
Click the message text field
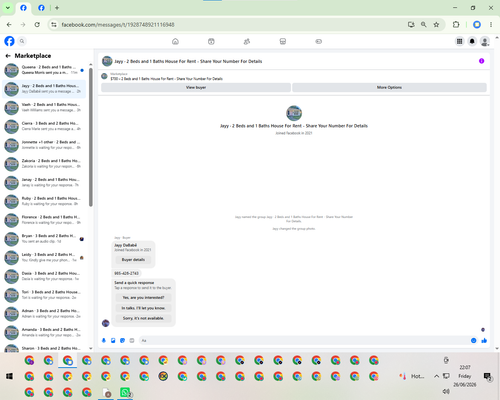[304, 340]
